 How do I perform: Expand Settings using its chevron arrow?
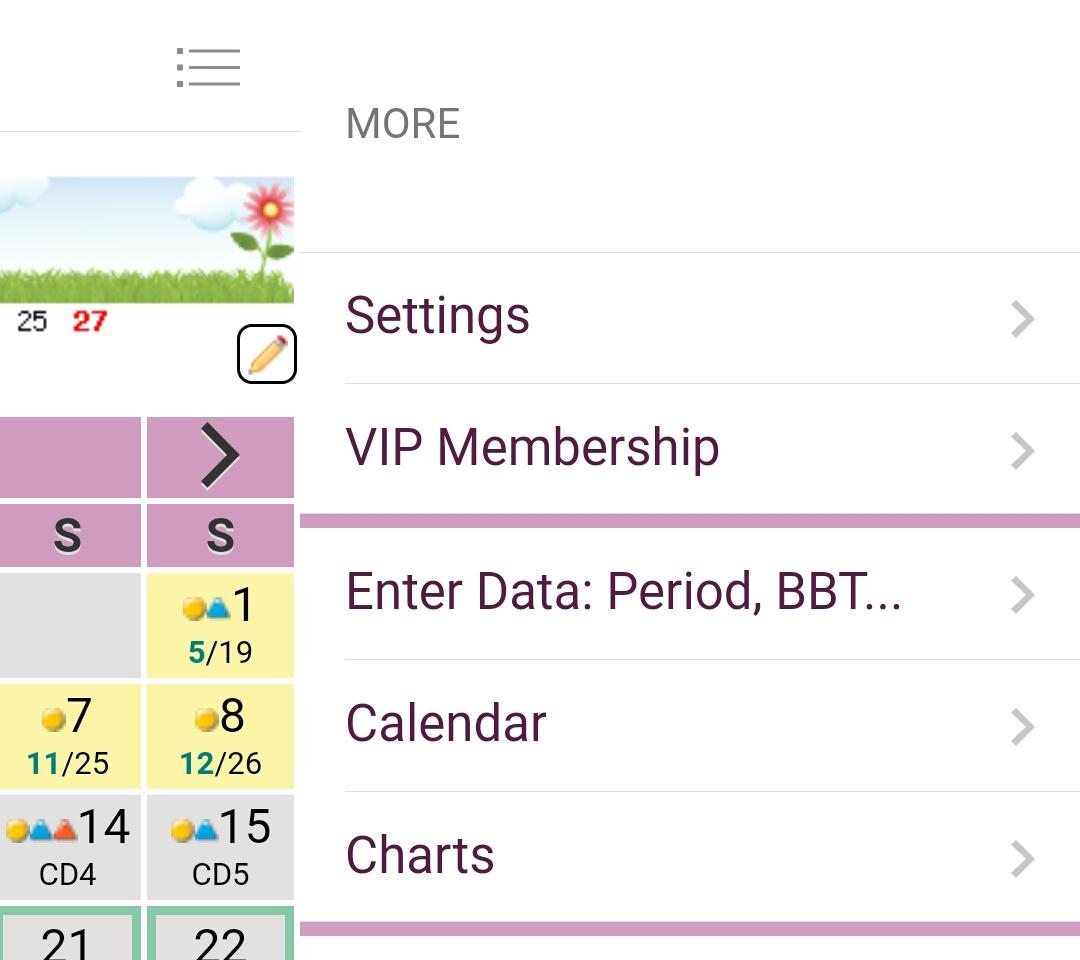(1022, 319)
